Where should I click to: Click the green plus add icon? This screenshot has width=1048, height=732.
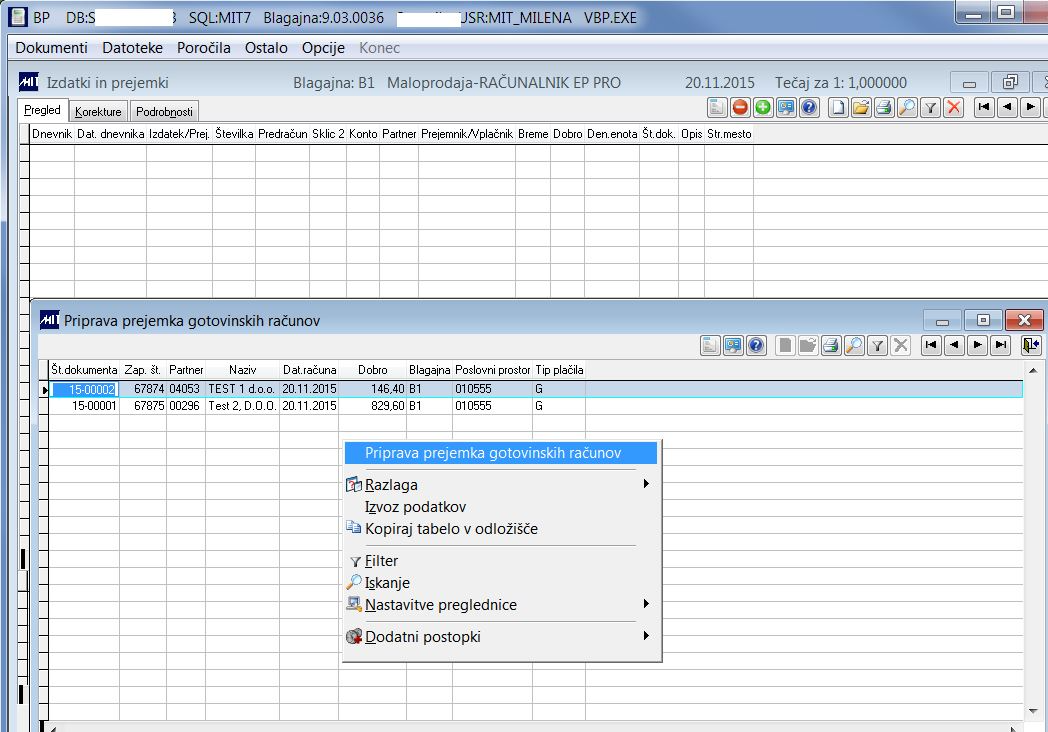(763, 107)
